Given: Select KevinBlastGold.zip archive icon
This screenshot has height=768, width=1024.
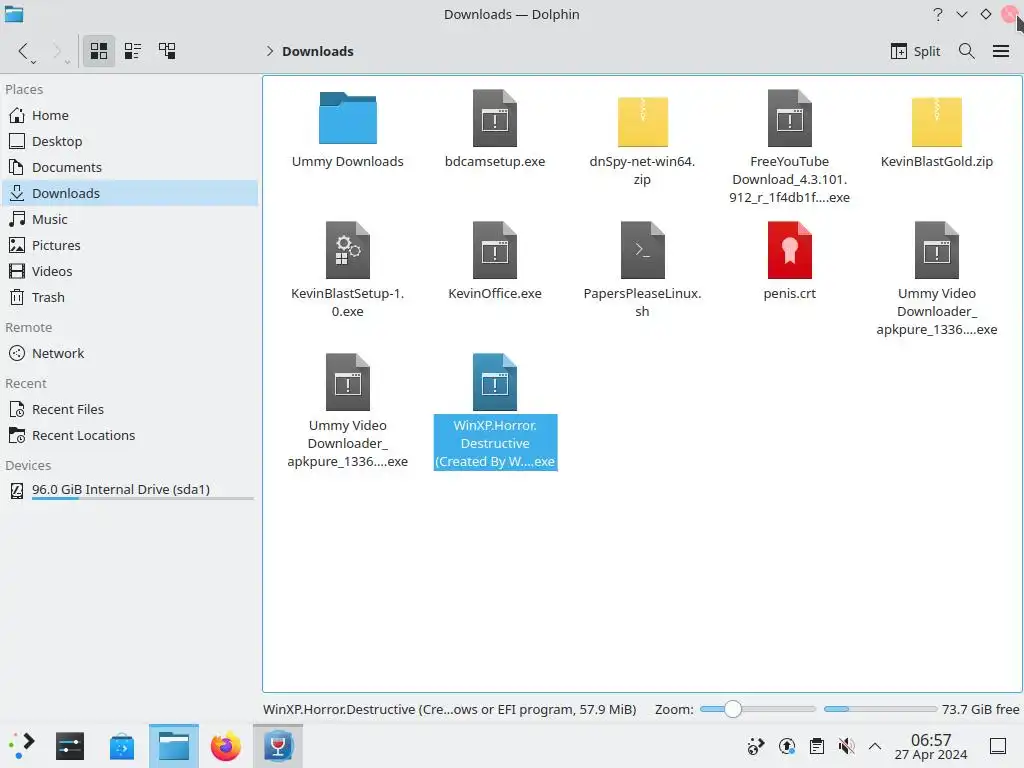Looking at the screenshot, I should point(936,120).
